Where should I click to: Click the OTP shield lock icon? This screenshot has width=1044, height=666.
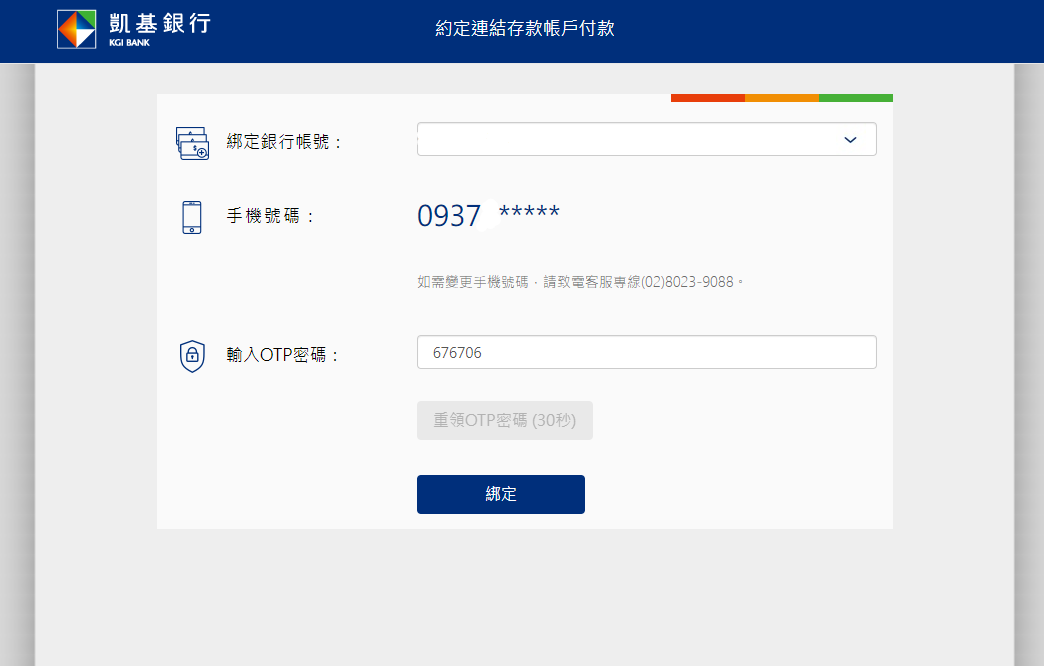point(192,356)
